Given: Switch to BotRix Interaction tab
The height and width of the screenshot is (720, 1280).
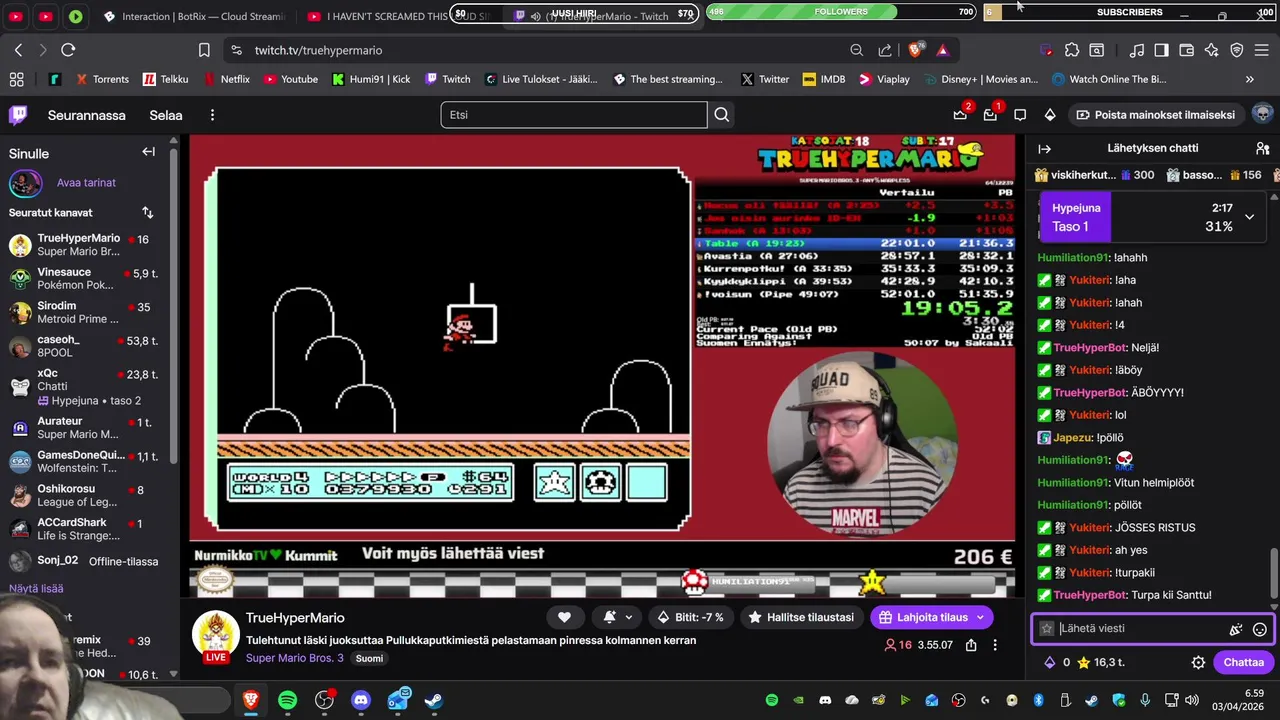Looking at the screenshot, I should click(195, 16).
